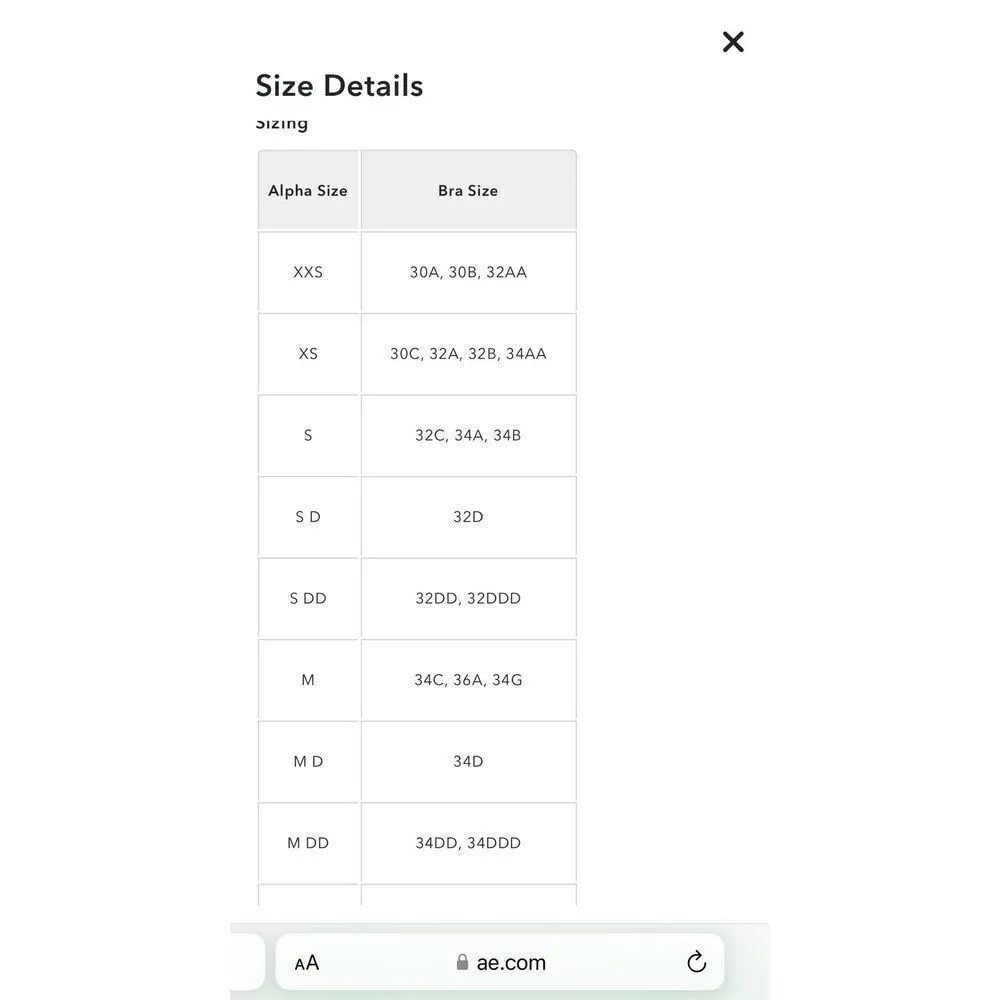This screenshot has width=1000, height=1000.
Task: Click the Size Details heading
Action: [339, 86]
